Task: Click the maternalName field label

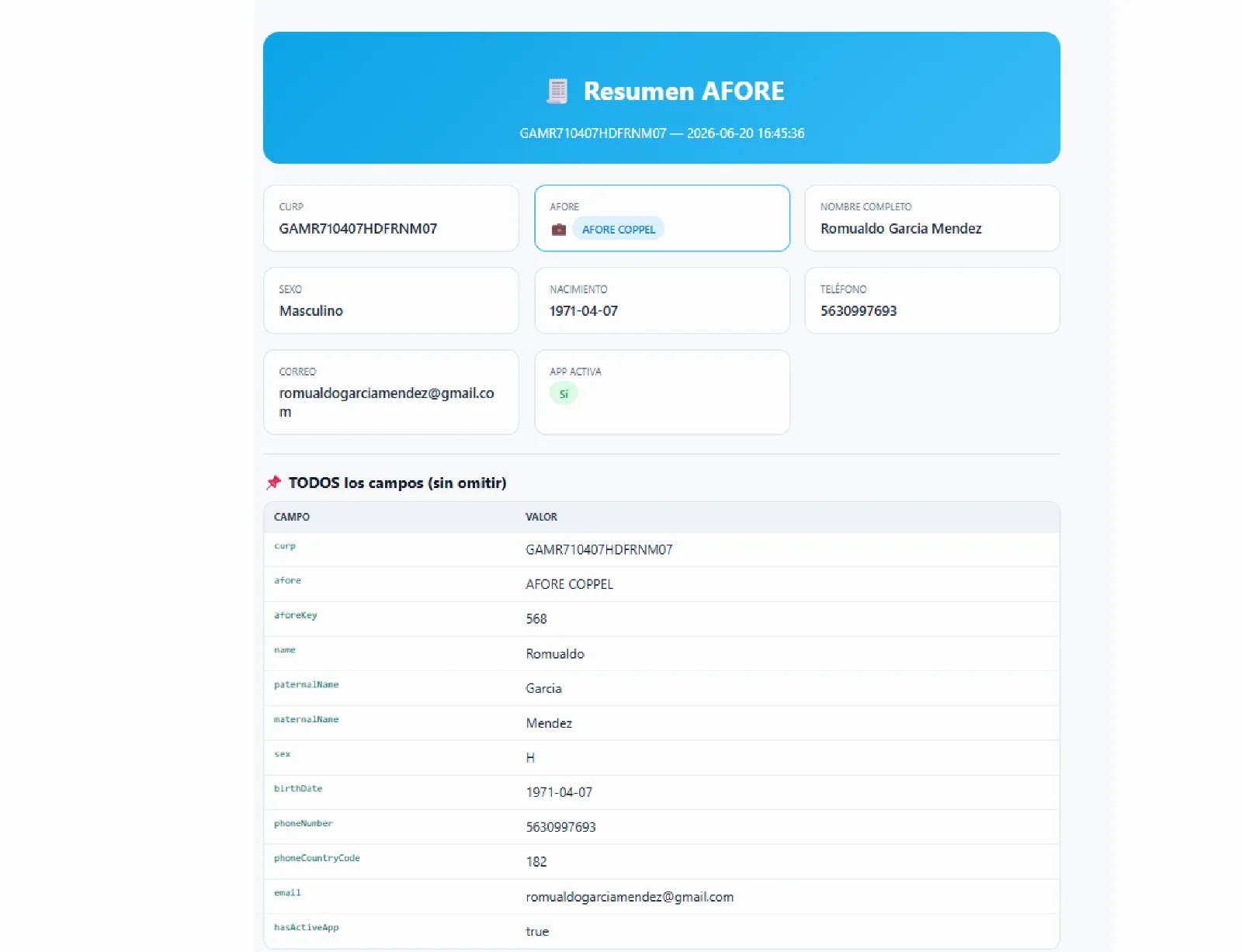Action: click(306, 719)
